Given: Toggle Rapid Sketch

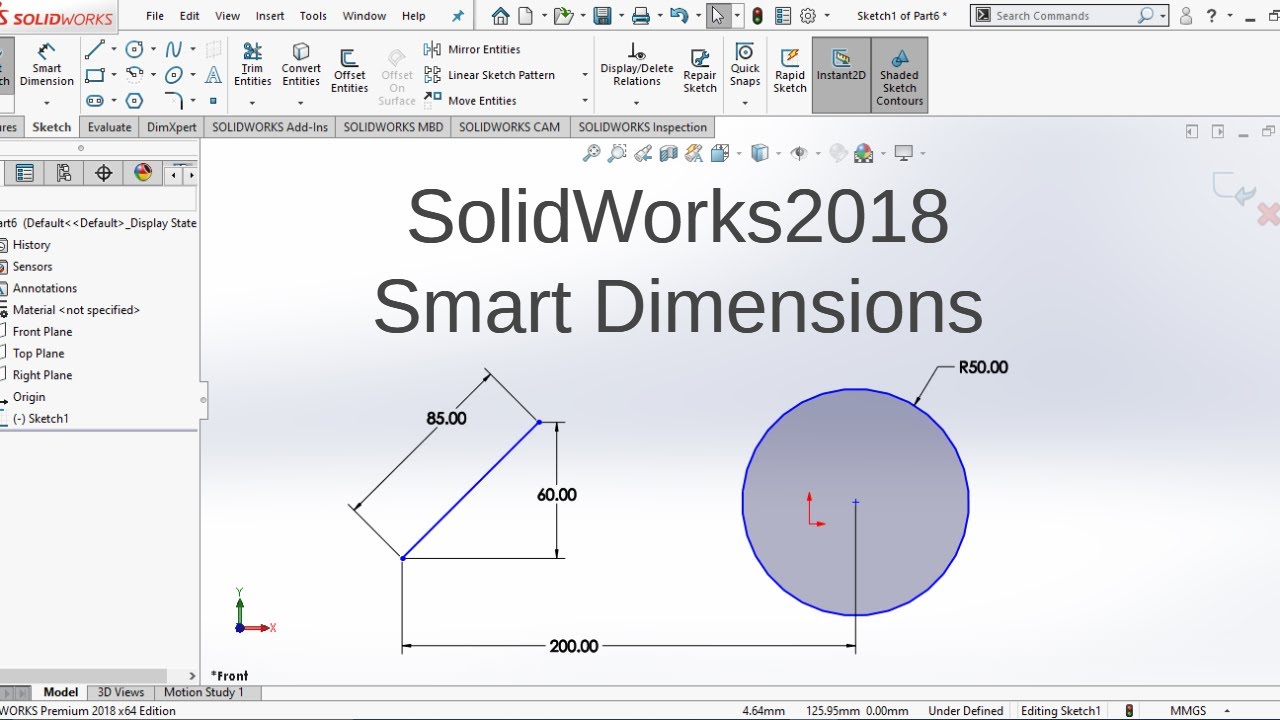Looking at the screenshot, I should click(x=790, y=71).
